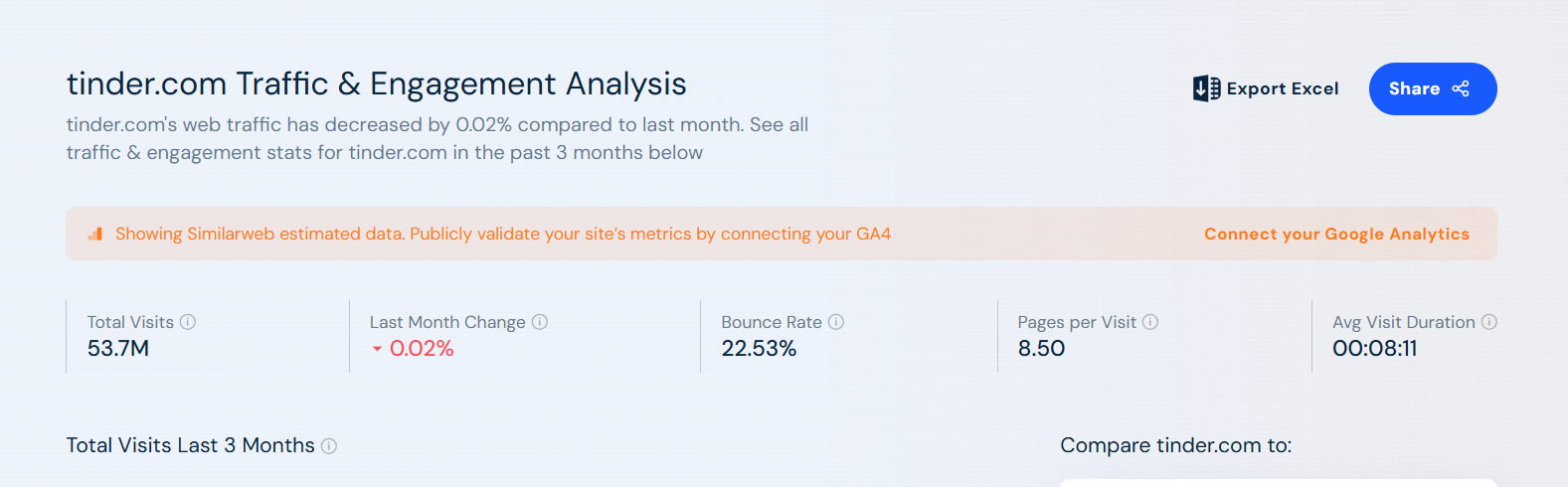Open the Total Visits info icon
Screen dimensions: 1568x487
click(188, 322)
